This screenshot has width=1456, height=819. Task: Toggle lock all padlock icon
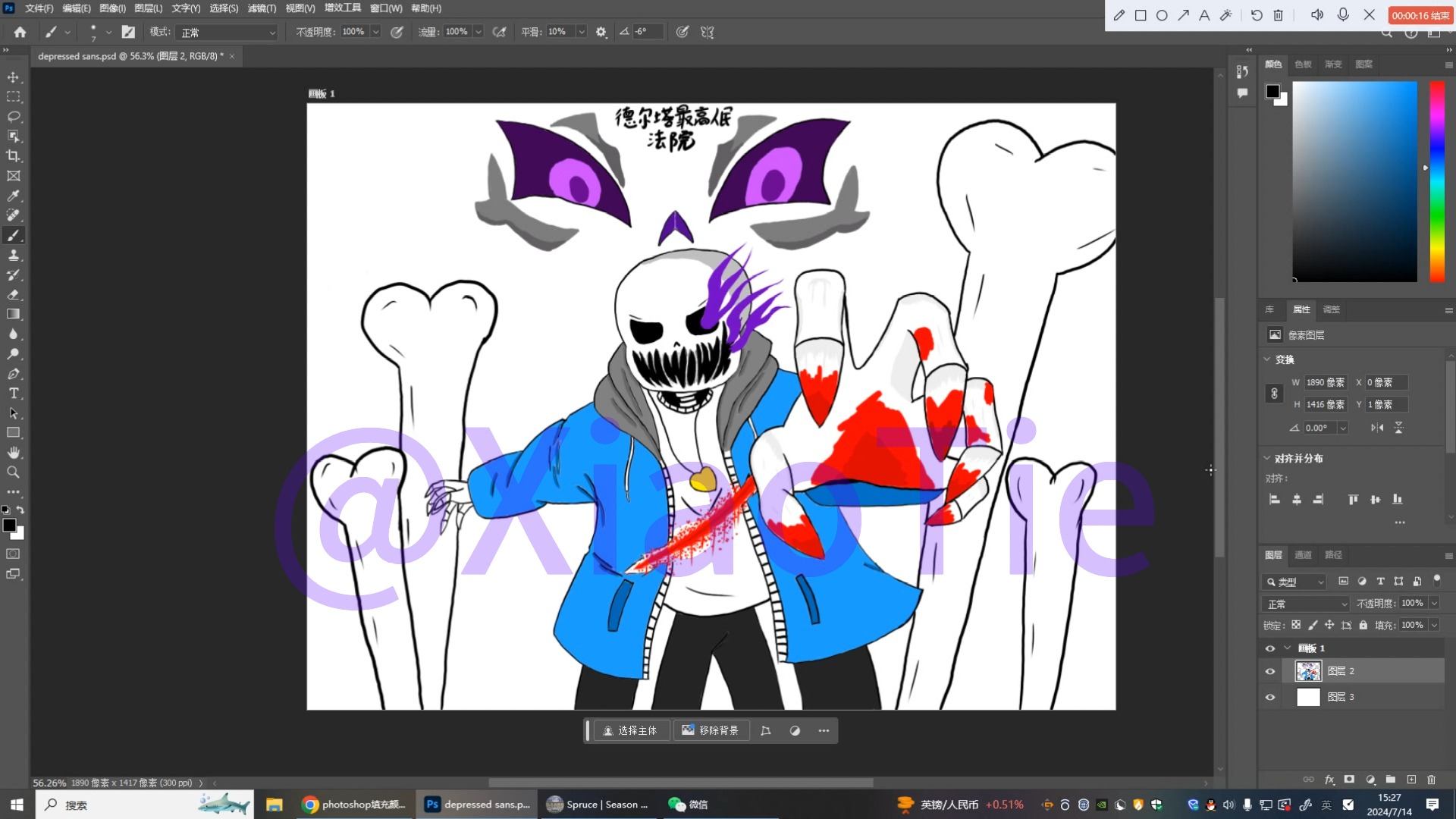[1363, 625]
